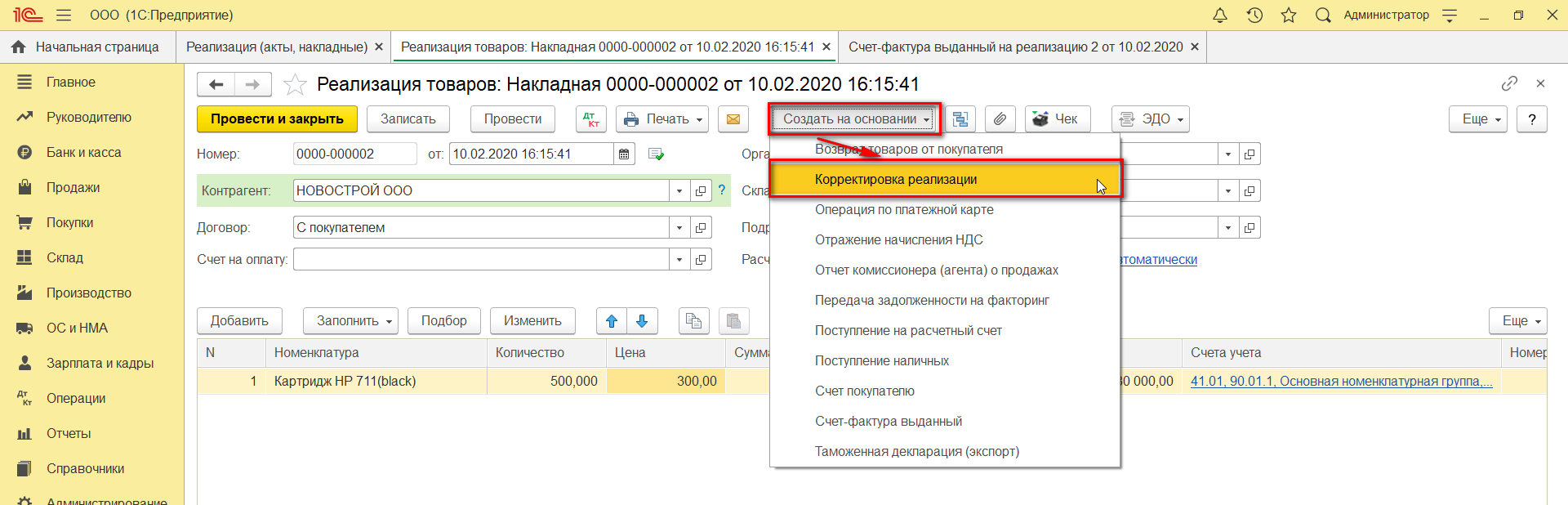This screenshot has width=1568, height=505.
Task: Click the Дт/Кт postings icon
Action: (591, 119)
